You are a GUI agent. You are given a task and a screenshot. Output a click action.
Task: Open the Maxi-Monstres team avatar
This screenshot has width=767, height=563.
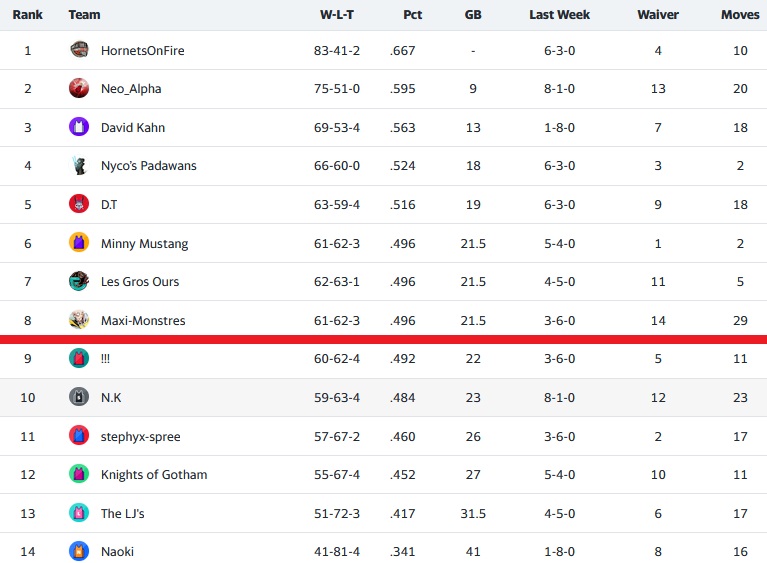pyautogui.click(x=79, y=320)
